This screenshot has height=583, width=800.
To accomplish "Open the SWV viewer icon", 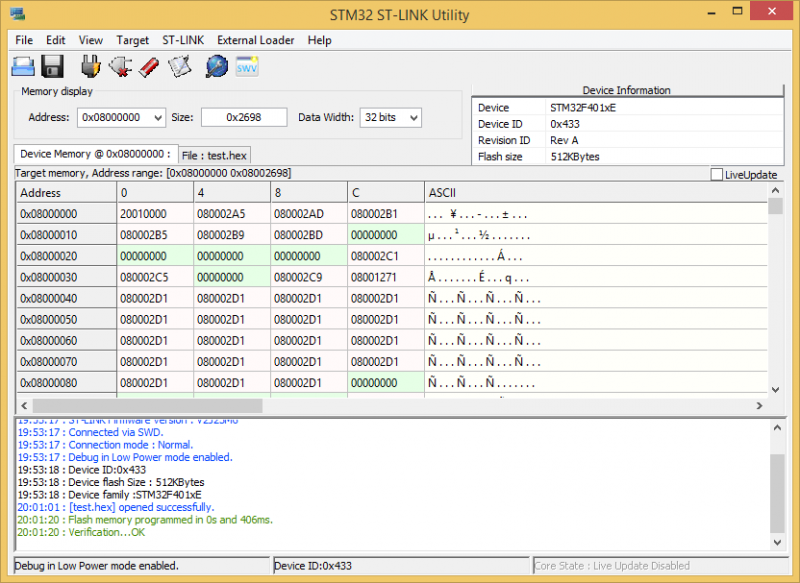I will click(247, 66).
